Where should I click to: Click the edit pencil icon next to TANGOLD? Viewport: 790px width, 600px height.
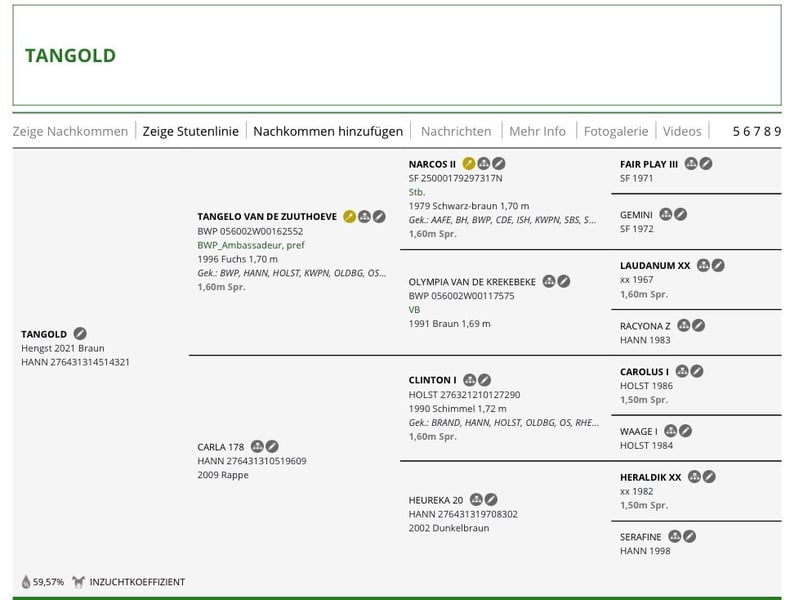click(x=81, y=333)
